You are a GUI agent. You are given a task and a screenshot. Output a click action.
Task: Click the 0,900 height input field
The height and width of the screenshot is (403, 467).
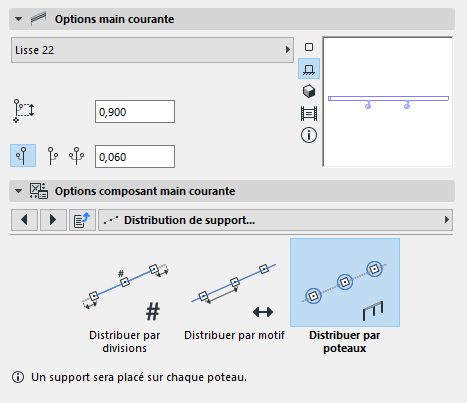point(135,112)
